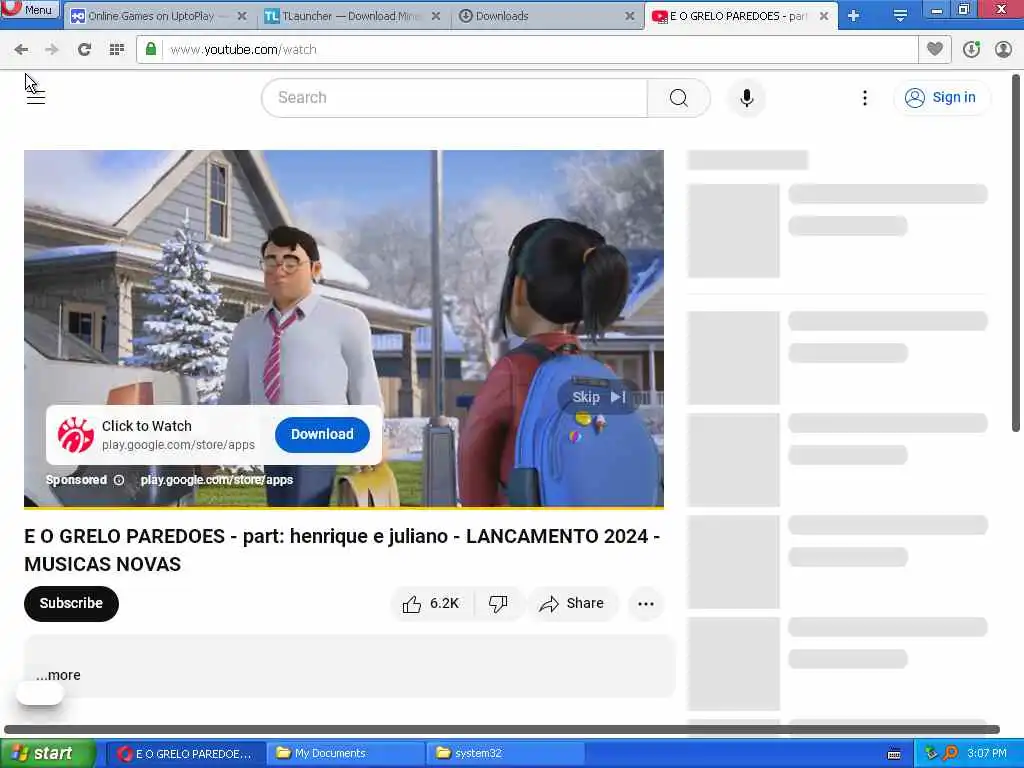The image size is (1024, 768).
Task: Search with your voice microphone icon
Action: (746, 98)
